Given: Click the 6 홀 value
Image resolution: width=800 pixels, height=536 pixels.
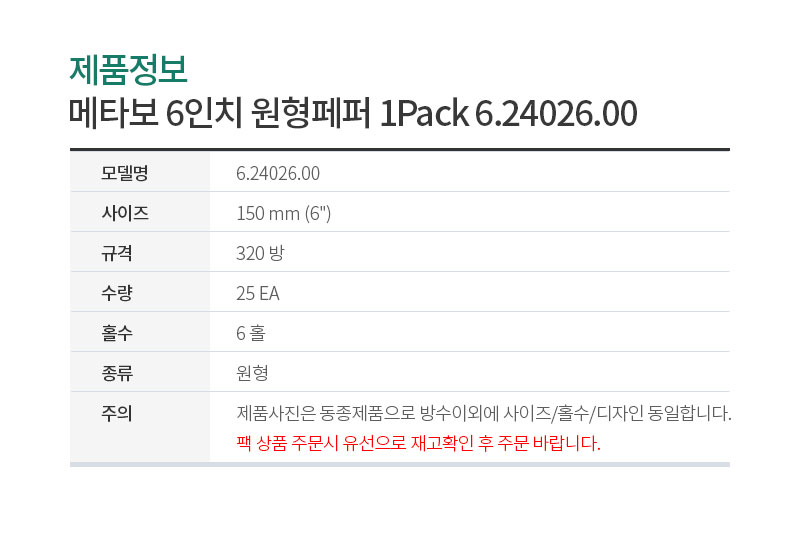Looking at the screenshot, I should coord(251,333).
